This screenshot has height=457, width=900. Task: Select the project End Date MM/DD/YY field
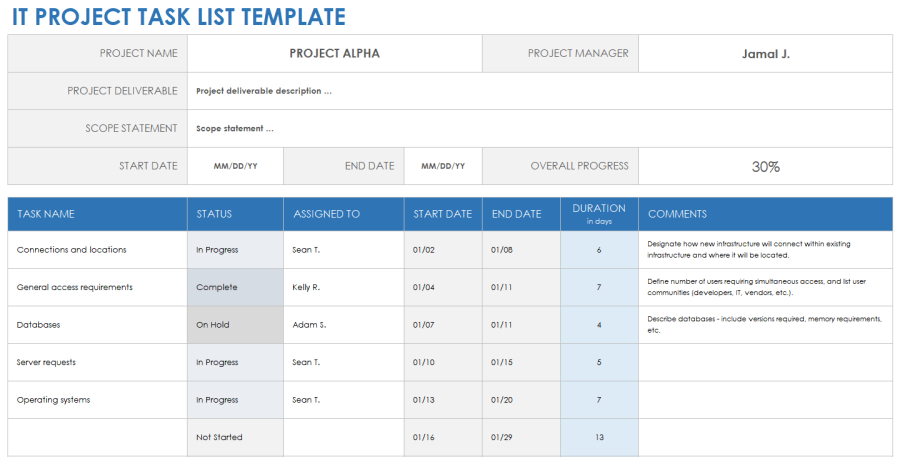(443, 166)
